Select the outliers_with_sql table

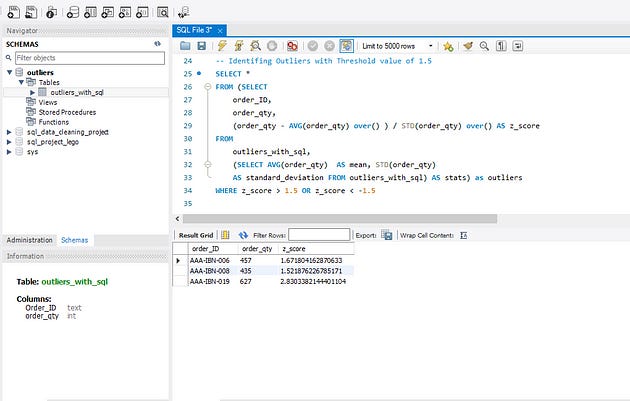77,92
